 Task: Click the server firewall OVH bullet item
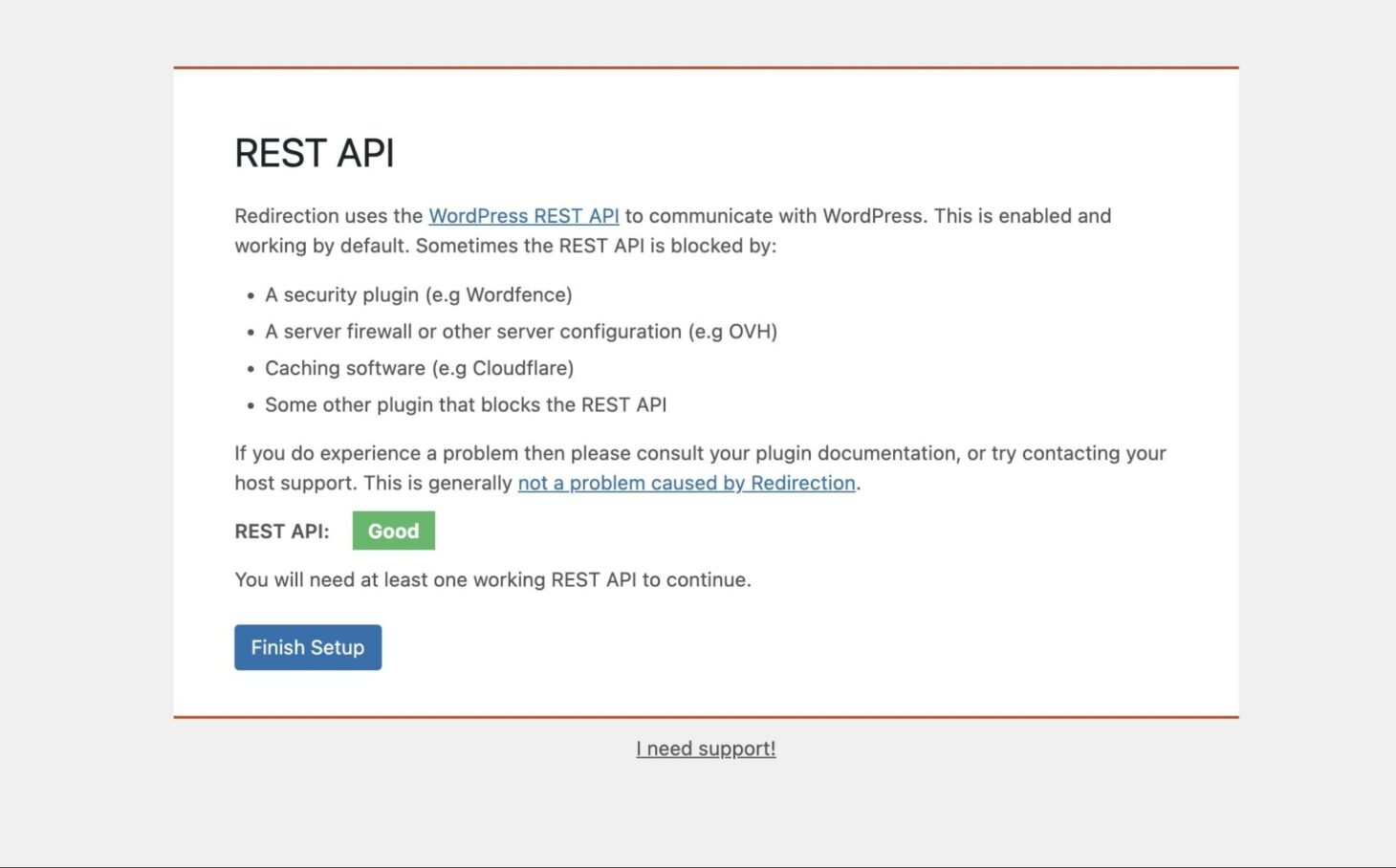(521, 332)
